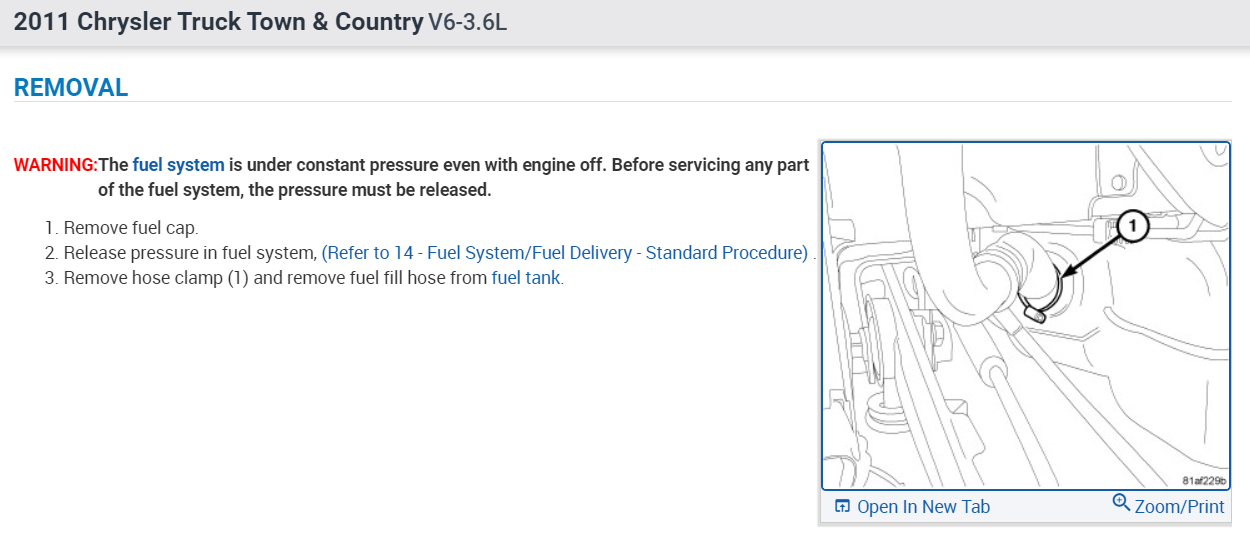Click the Zoom/Print magnifier icon
Screen dimensions: 1250x535
(x=1121, y=503)
